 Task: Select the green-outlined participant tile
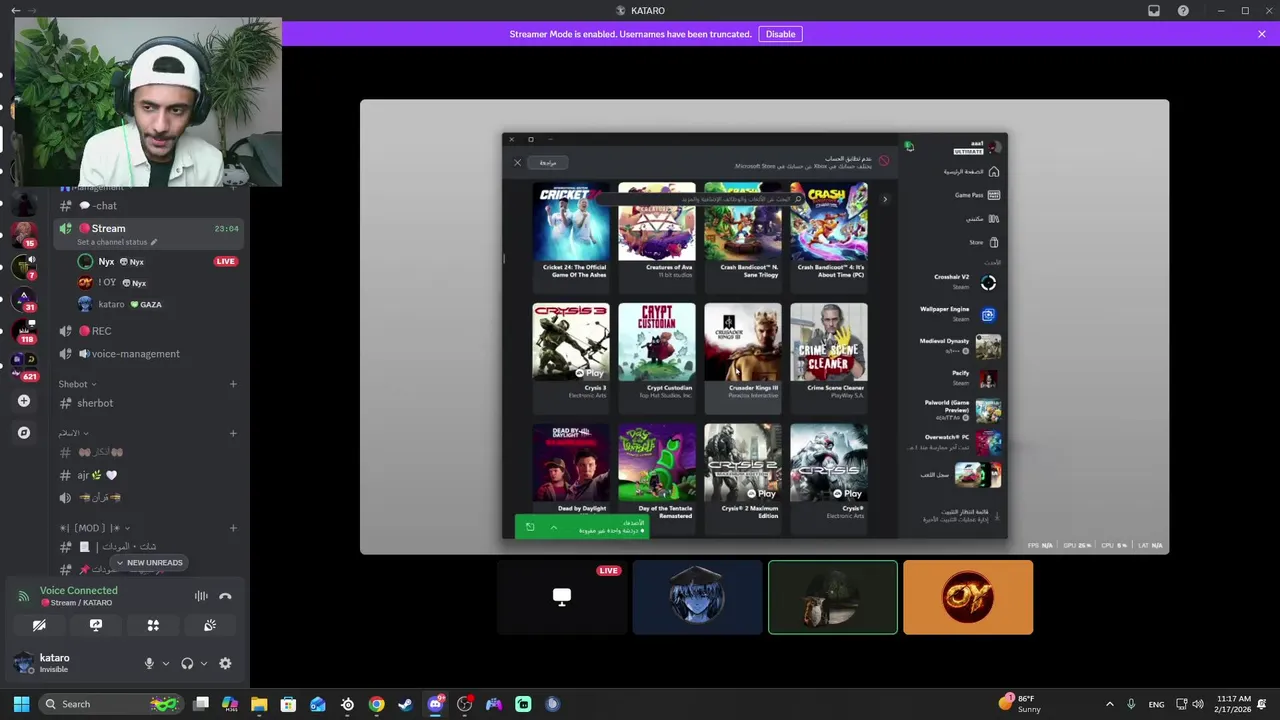coord(833,597)
